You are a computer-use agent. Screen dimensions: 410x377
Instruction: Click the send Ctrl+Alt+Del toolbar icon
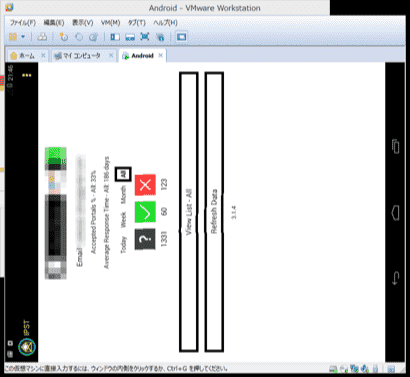(x=42, y=37)
